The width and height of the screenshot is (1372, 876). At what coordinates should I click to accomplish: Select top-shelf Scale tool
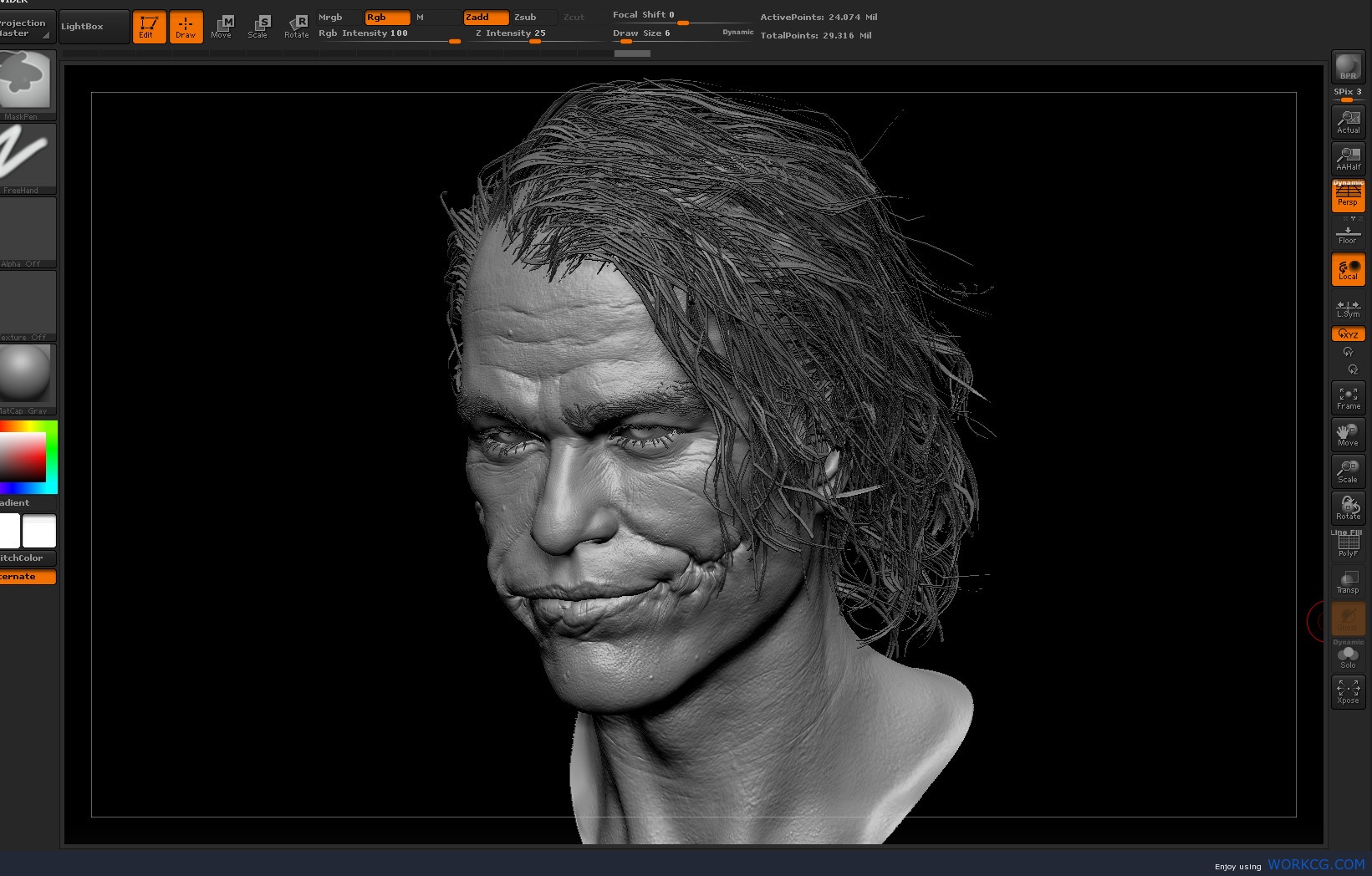[258, 27]
